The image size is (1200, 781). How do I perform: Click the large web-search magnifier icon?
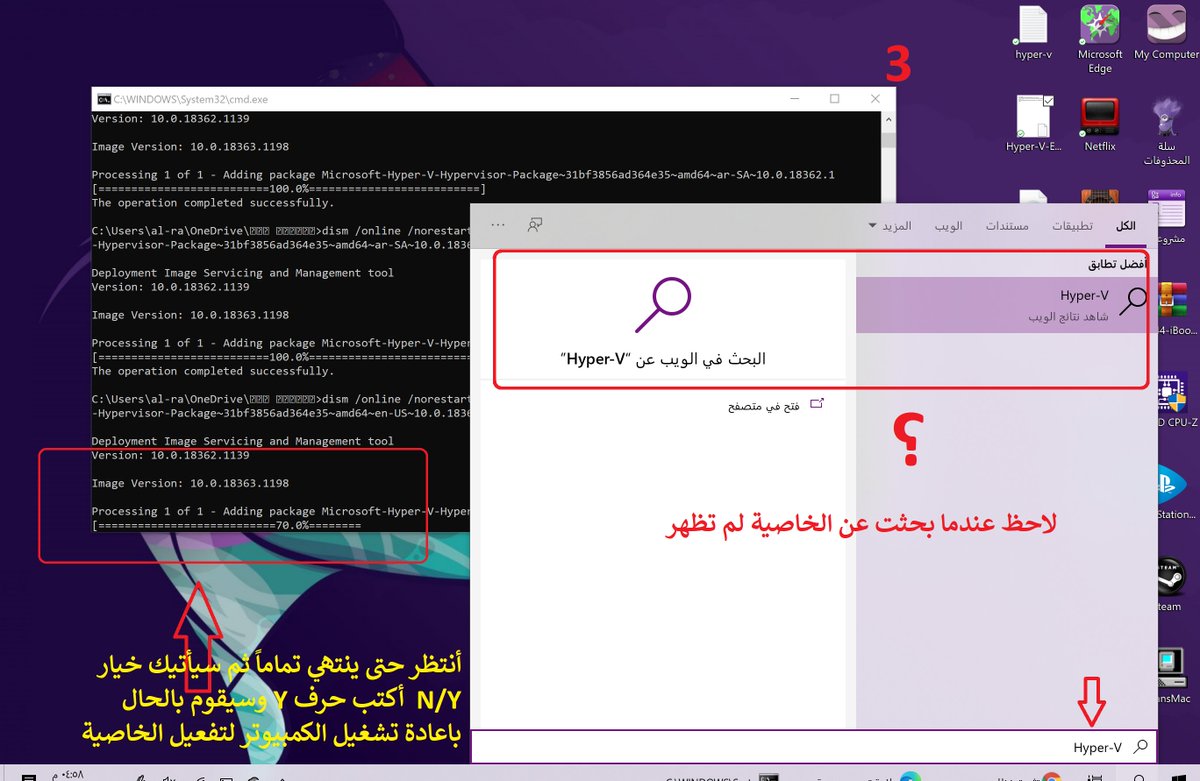tap(663, 305)
